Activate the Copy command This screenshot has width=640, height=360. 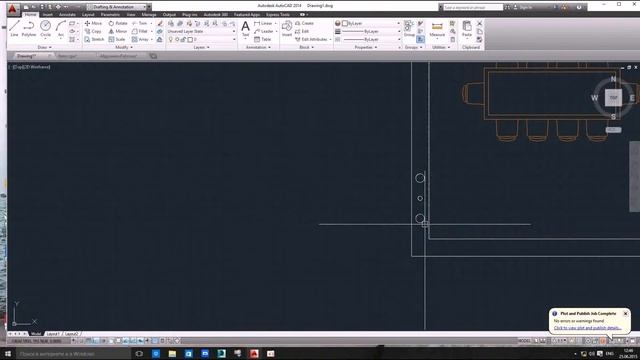93,31
